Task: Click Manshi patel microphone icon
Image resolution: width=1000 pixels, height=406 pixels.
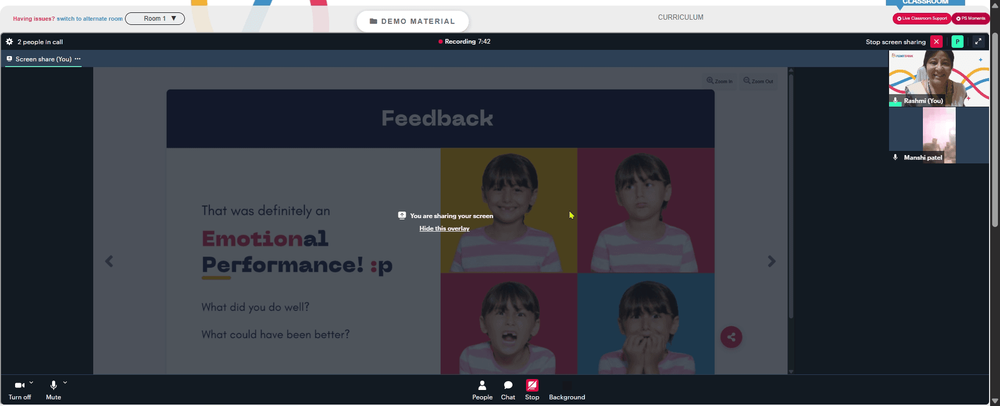Action: coord(895,157)
